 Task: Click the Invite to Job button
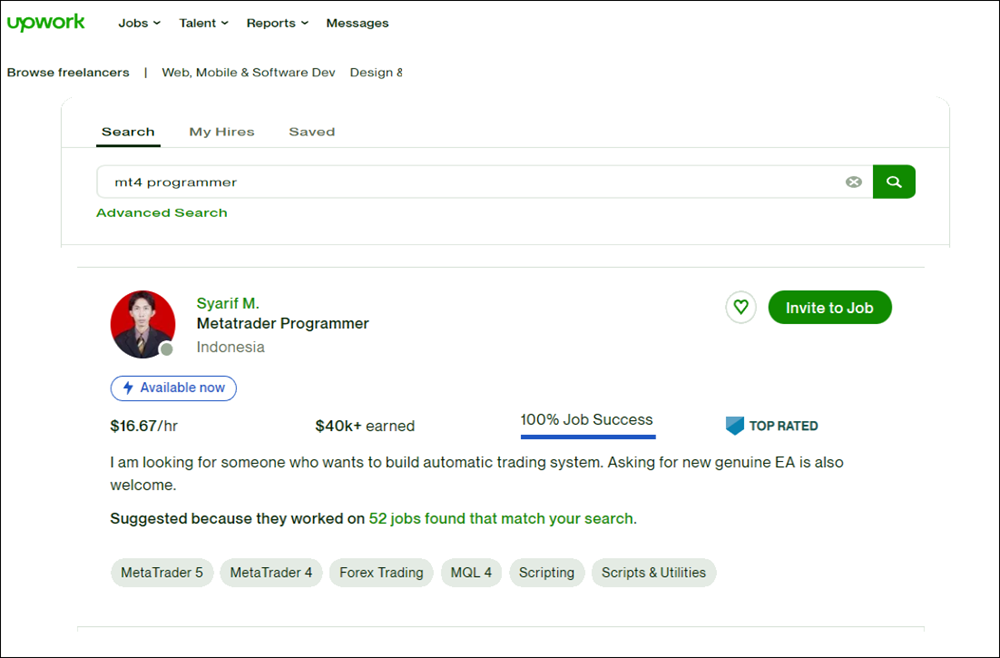pyautogui.click(x=830, y=307)
